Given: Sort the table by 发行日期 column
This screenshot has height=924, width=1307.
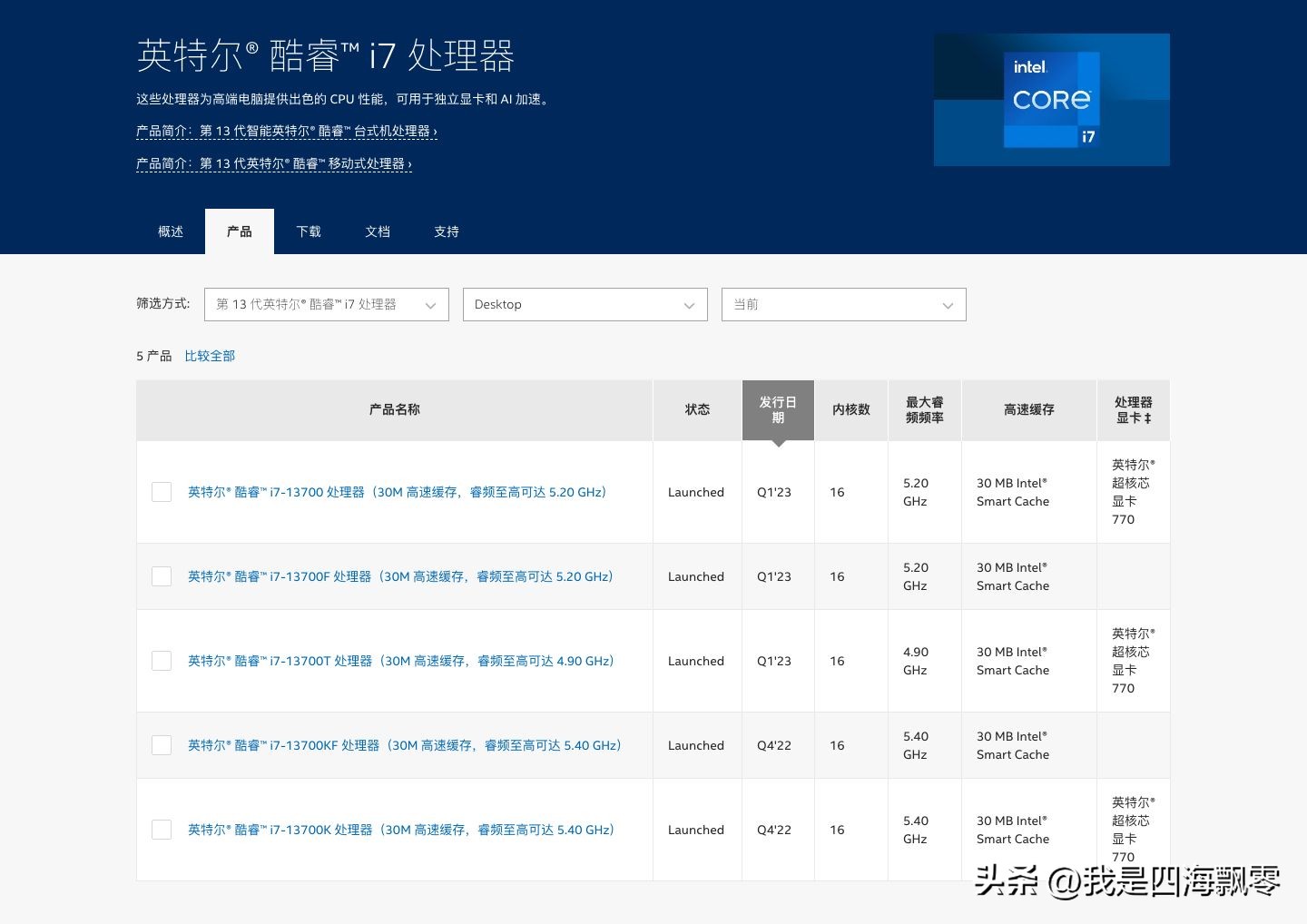Looking at the screenshot, I should (x=776, y=409).
